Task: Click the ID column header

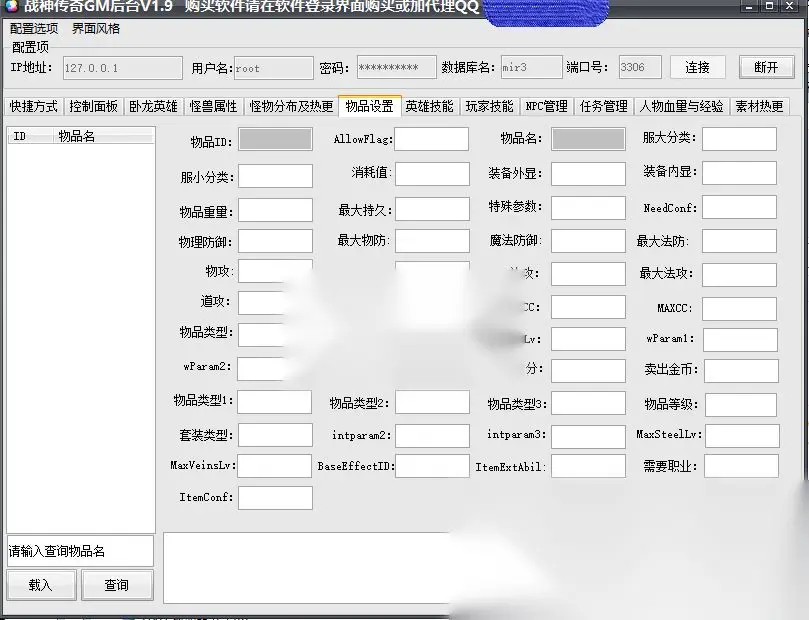Action: 30,136
